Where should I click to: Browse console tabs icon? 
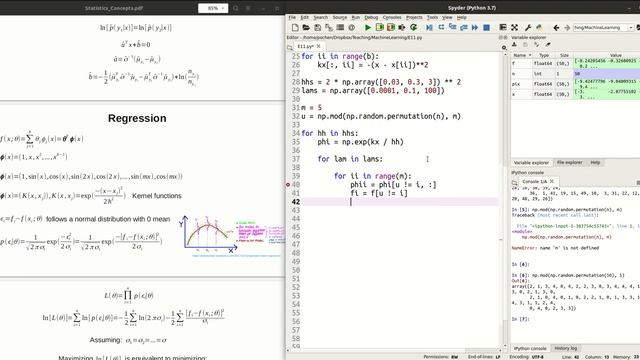coord(514,182)
